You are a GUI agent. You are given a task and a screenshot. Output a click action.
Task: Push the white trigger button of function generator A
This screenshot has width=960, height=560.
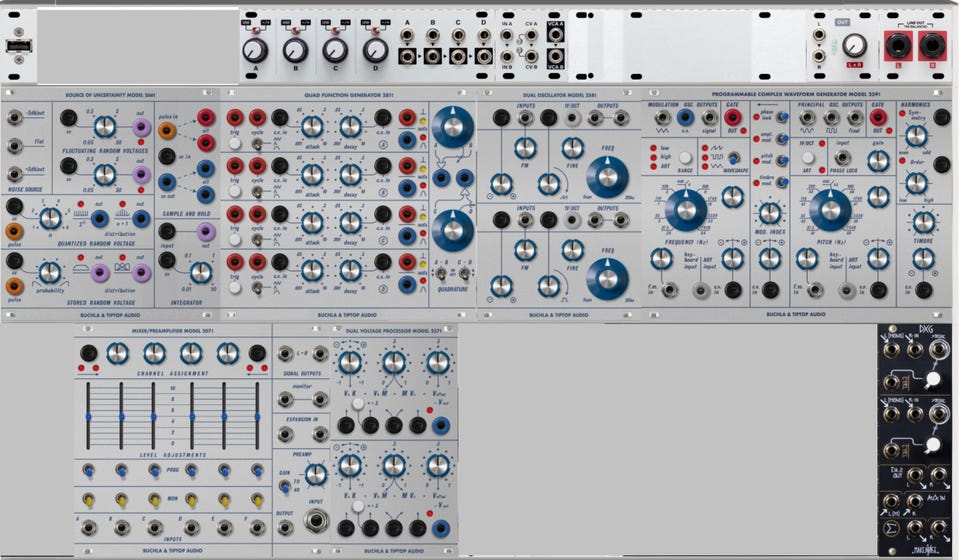(x=235, y=143)
